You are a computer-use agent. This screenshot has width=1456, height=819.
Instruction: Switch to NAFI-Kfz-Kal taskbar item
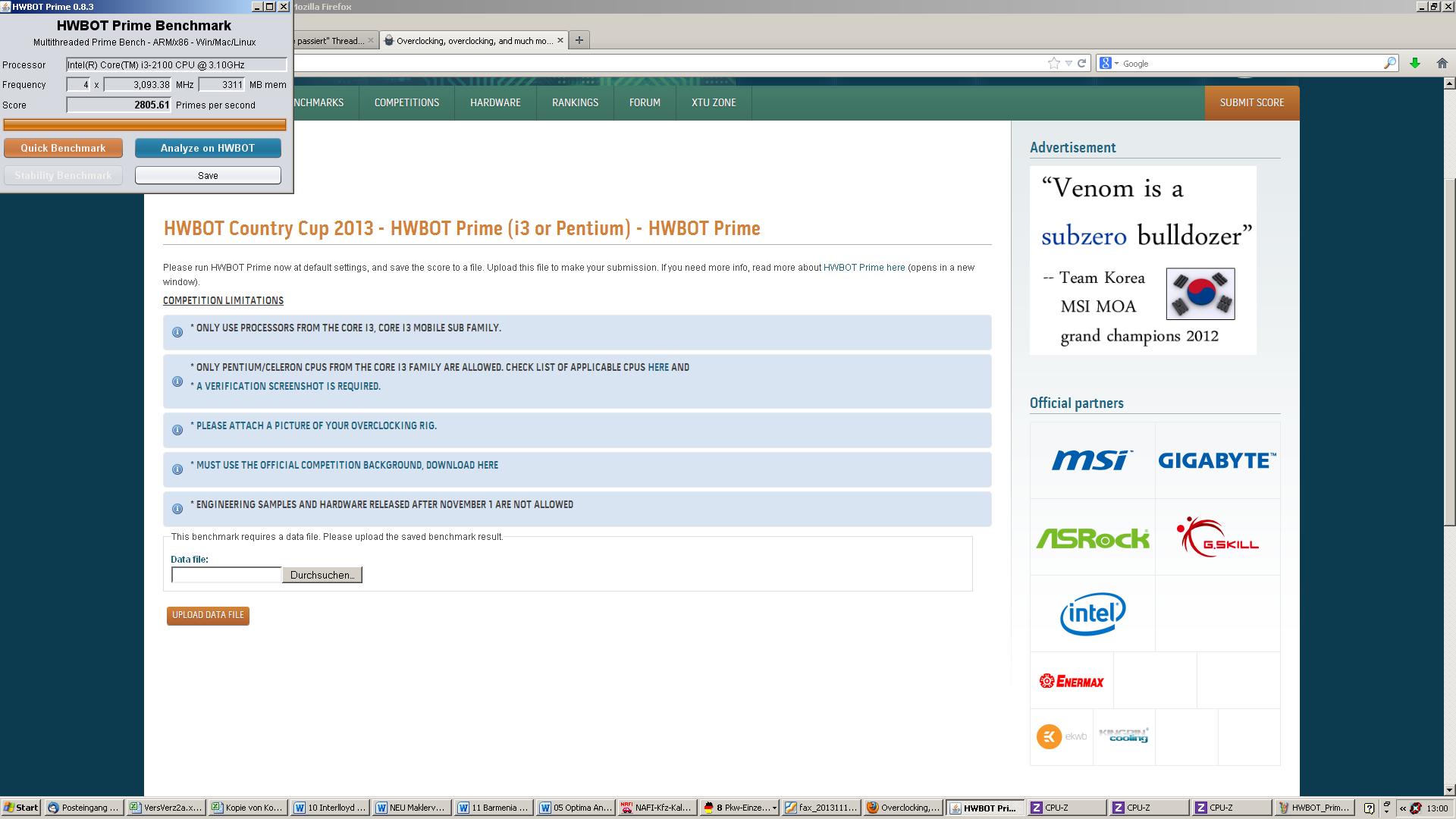pyautogui.click(x=657, y=808)
